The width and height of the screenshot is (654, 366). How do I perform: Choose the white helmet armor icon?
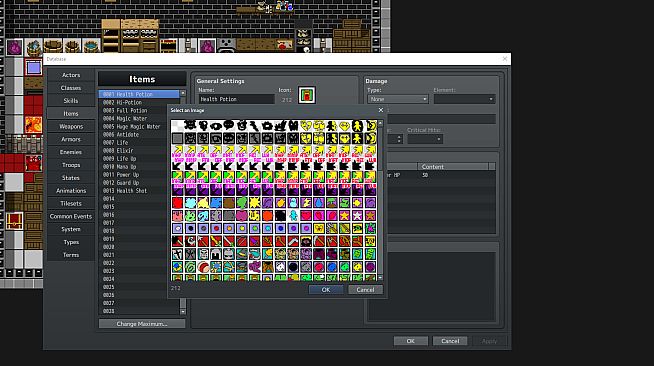(216, 254)
